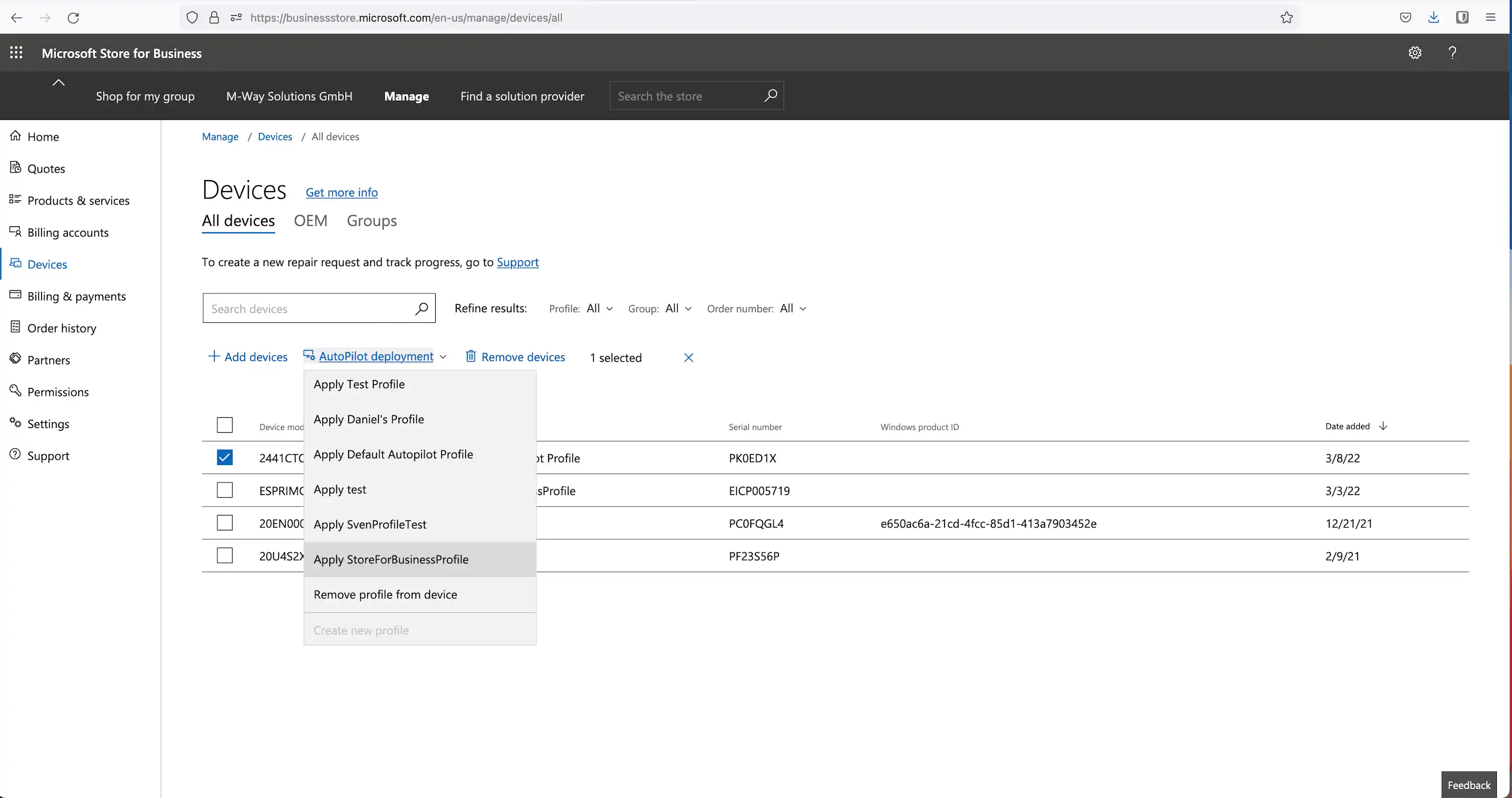
Task: Click the Home icon in sidebar
Action: click(16, 135)
